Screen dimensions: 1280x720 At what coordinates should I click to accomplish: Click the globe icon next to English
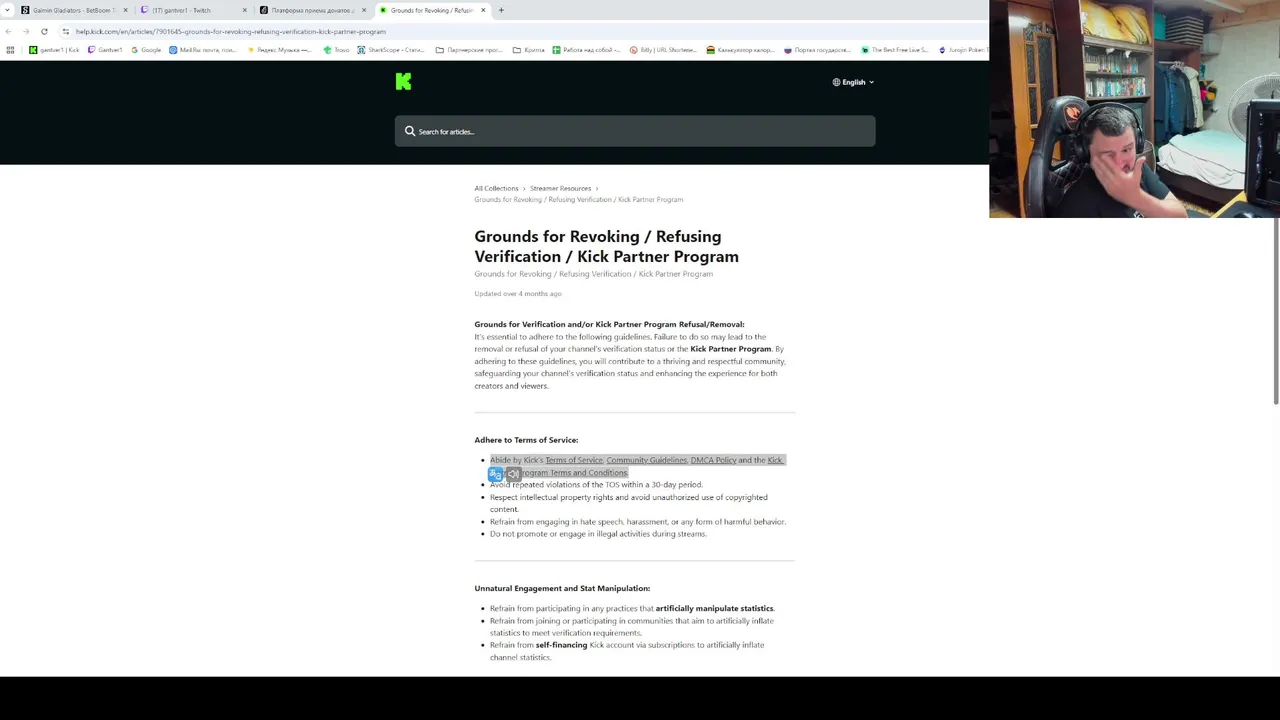coord(836,82)
